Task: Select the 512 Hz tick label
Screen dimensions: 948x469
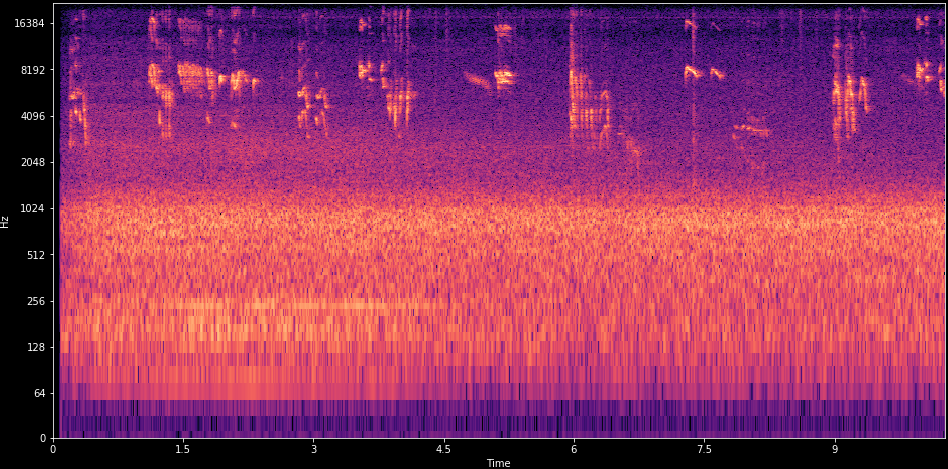Action: (x=35, y=255)
